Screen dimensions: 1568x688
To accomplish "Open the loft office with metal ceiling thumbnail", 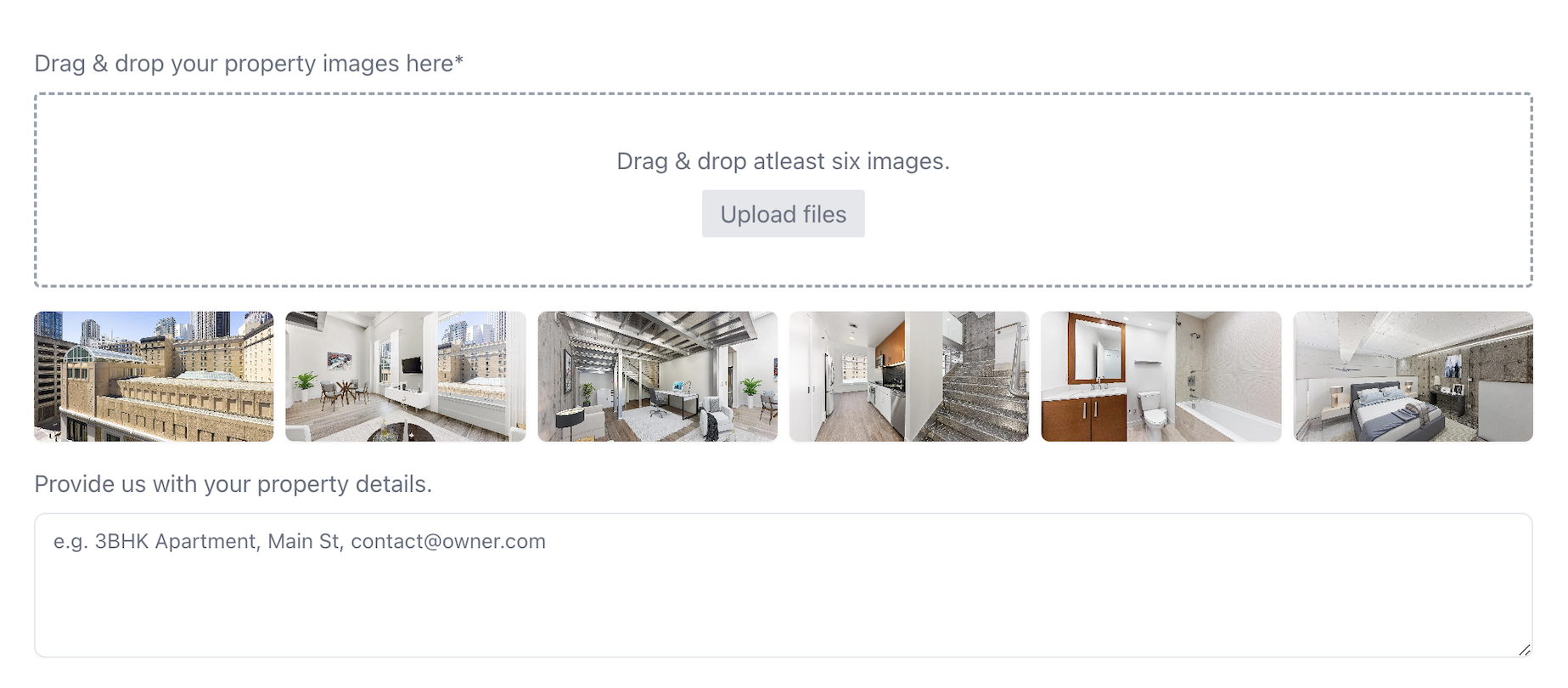I will (x=657, y=376).
